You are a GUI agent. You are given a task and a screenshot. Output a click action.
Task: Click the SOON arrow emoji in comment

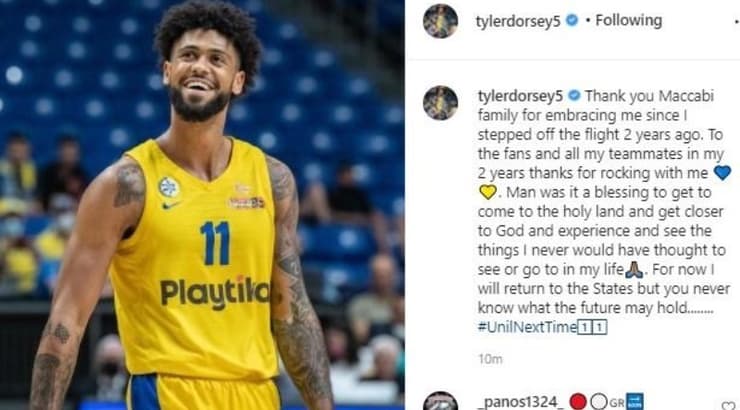point(634,402)
